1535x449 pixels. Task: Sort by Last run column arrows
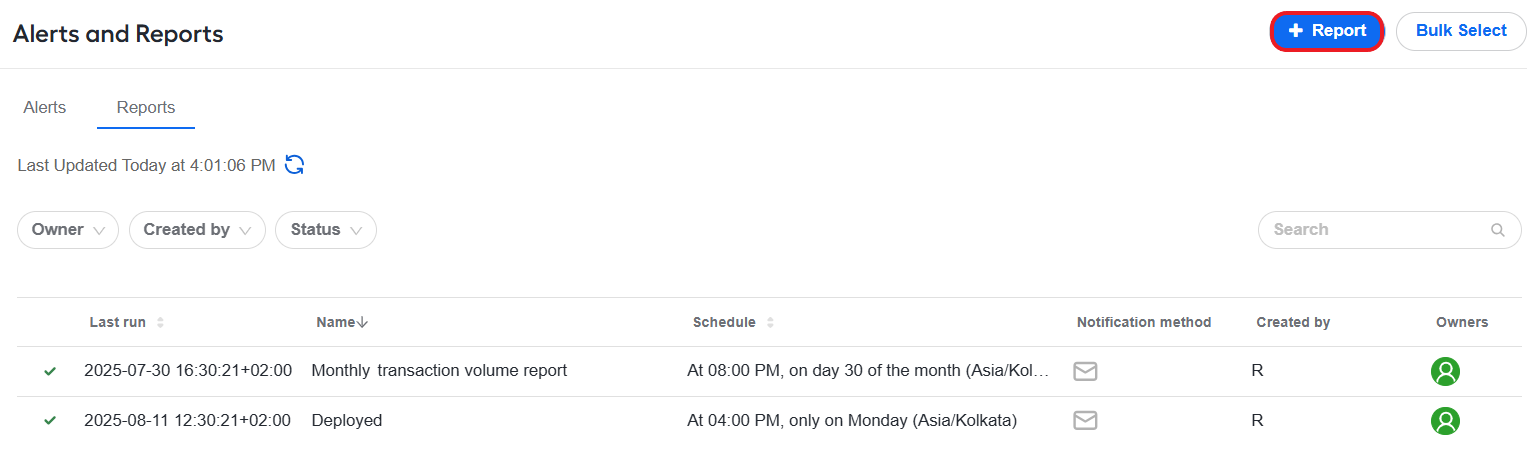[x=160, y=323]
